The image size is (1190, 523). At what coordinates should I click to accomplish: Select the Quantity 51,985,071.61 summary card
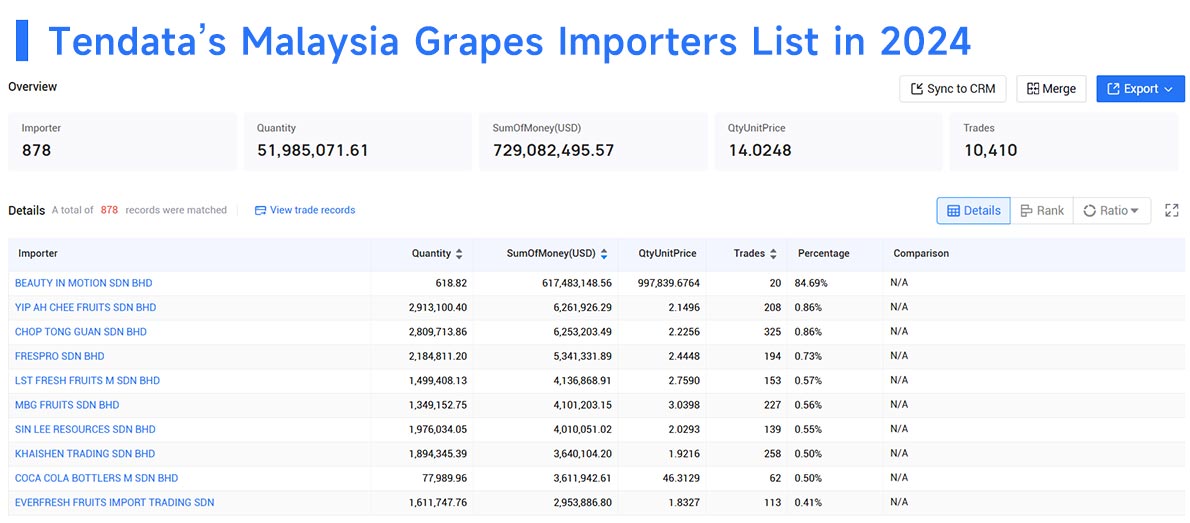(x=357, y=142)
